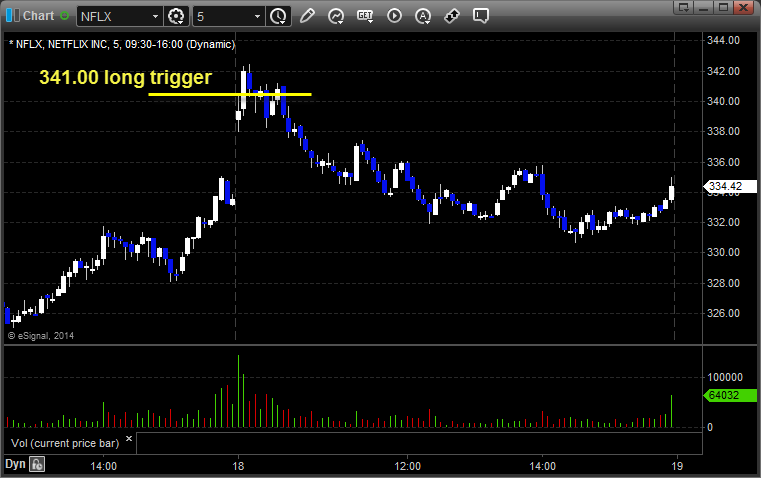Toggle the blue window link indicator
The height and width of the screenshot is (478, 761).
[13, 16]
